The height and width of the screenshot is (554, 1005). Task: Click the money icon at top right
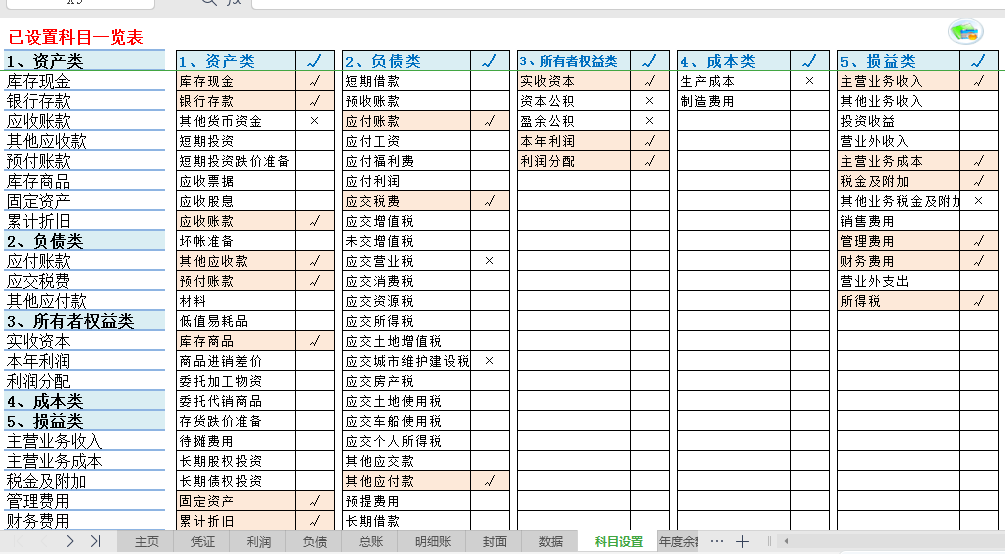966,31
